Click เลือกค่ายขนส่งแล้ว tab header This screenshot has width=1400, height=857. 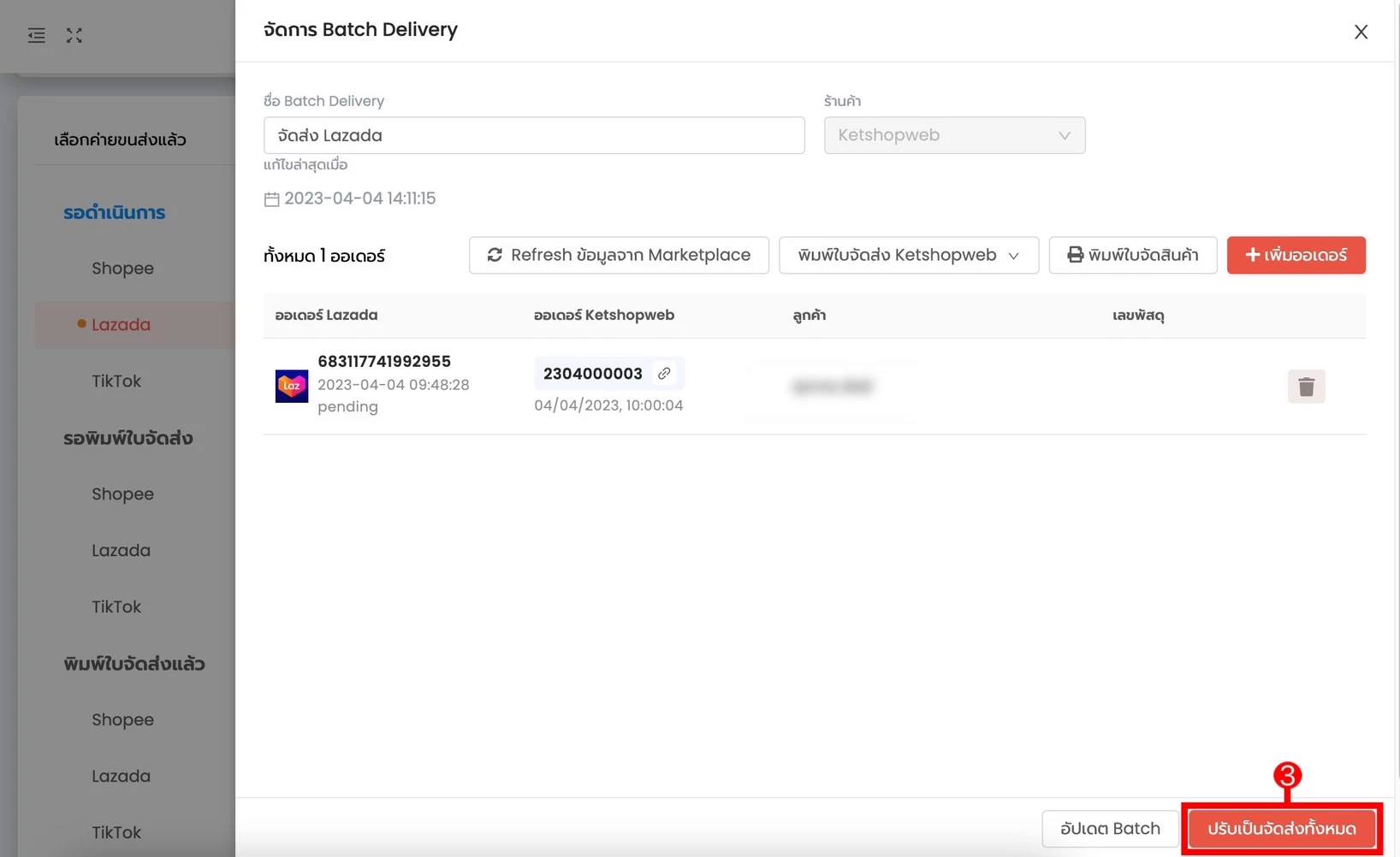tap(120, 139)
